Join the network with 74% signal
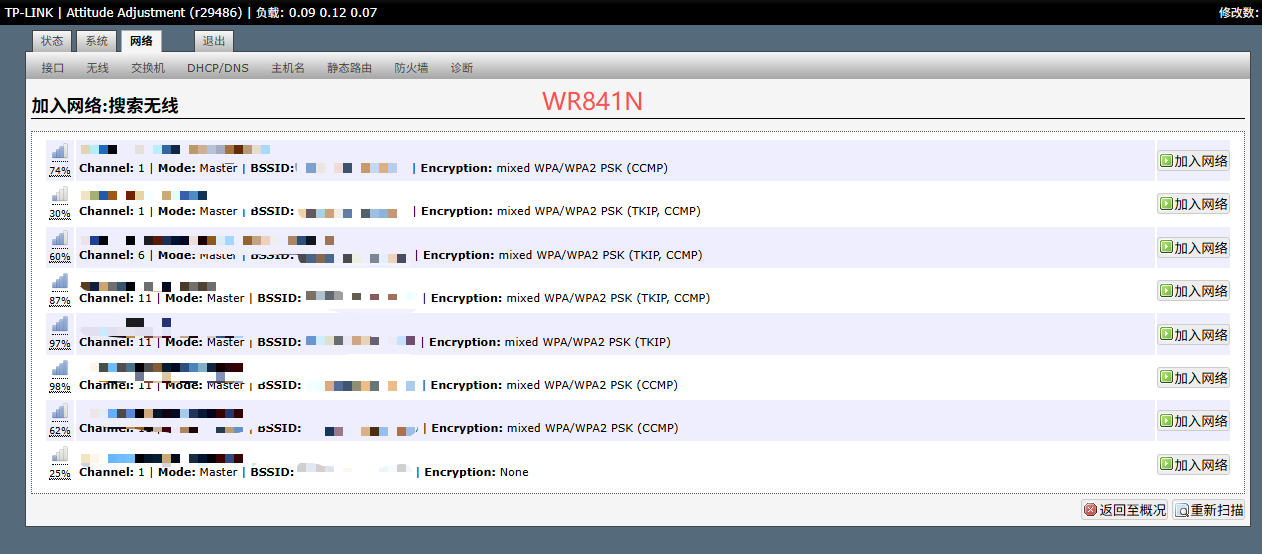 pos(1193,160)
